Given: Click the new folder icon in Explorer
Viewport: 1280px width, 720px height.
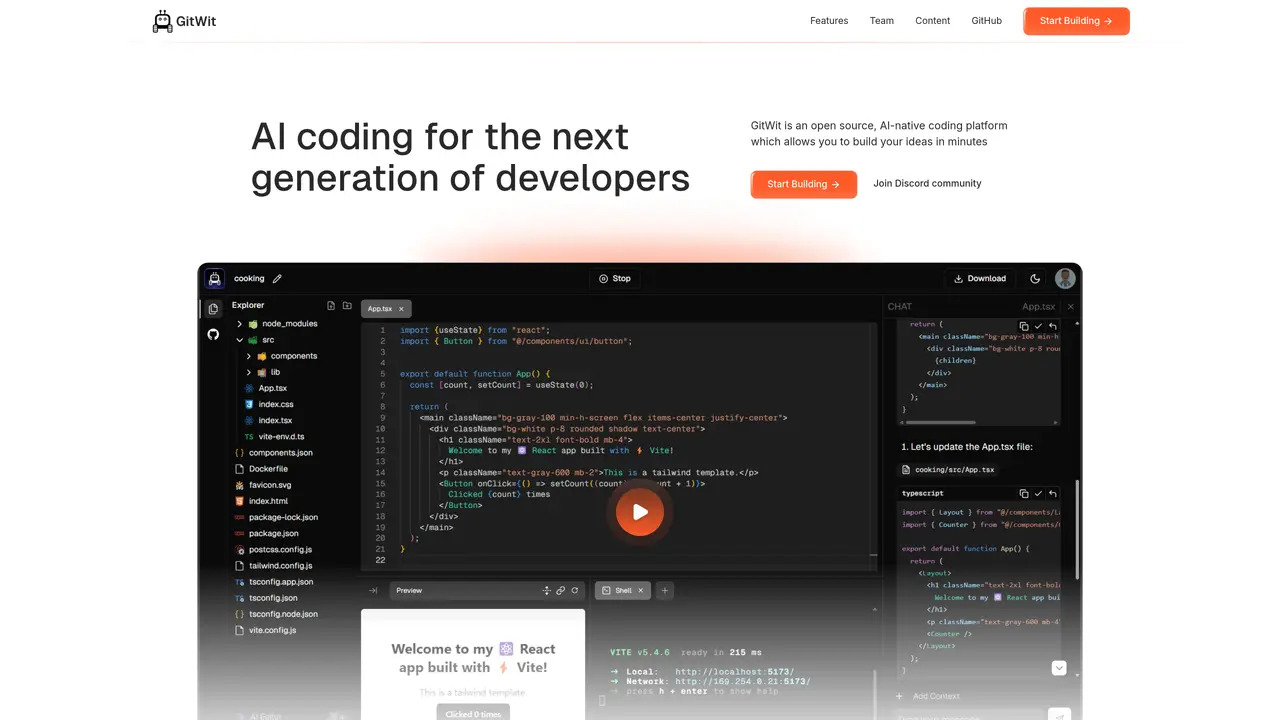Looking at the screenshot, I should (x=347, y=305).
